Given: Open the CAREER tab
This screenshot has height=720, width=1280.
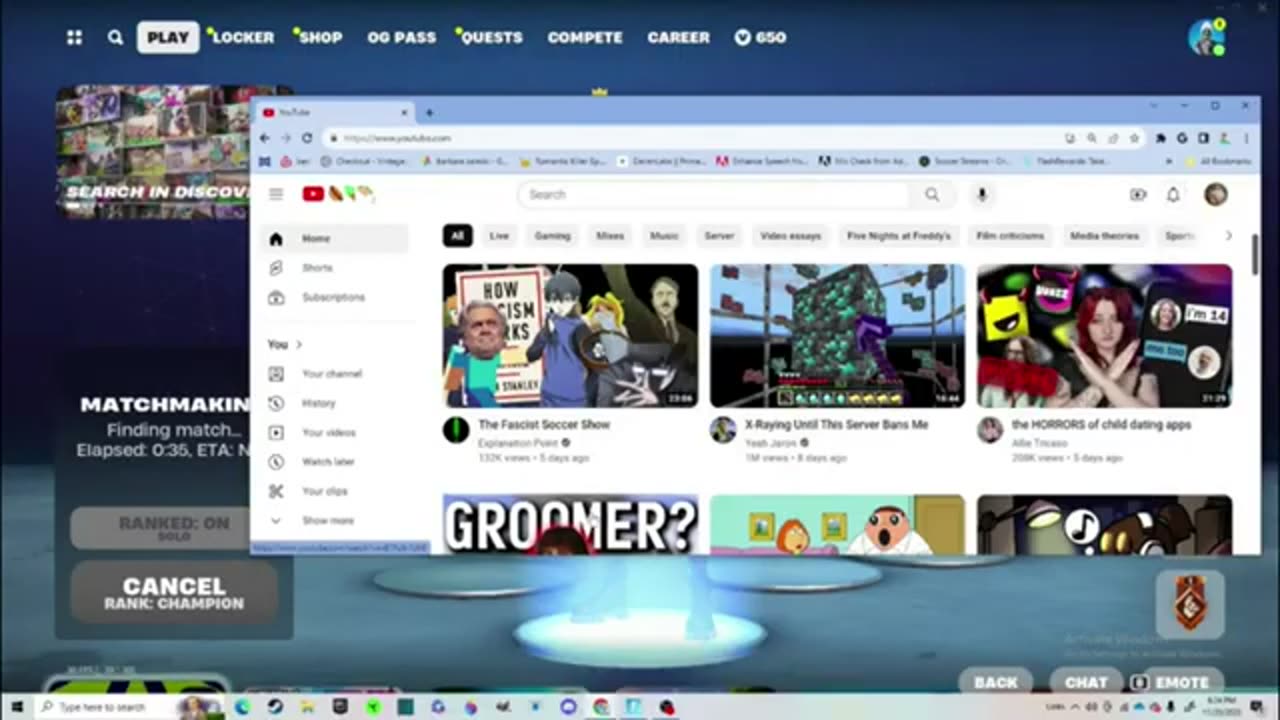Looking at the screenshot, I should 678,37.
